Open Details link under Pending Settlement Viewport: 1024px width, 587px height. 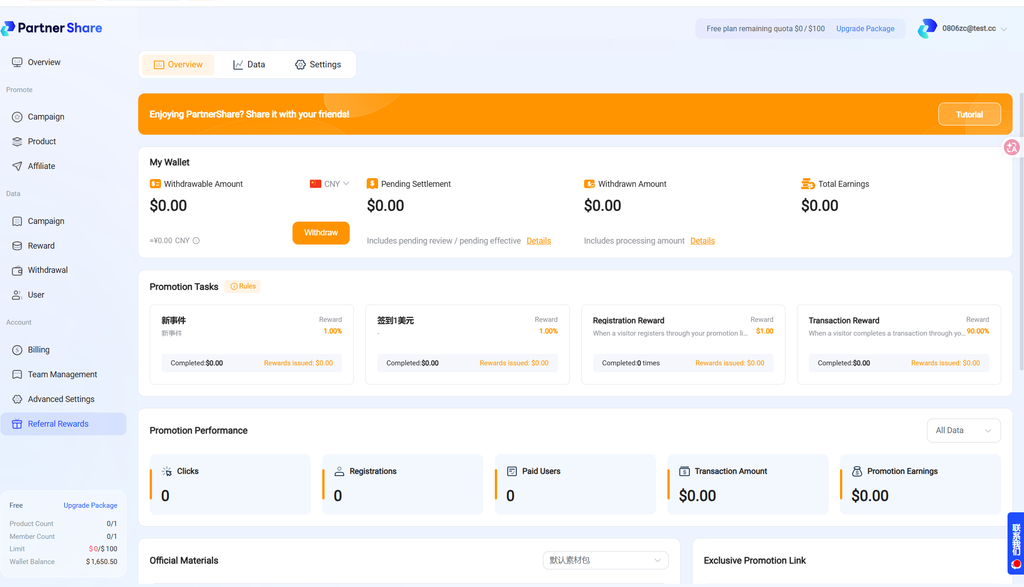(x=539, y=241)
